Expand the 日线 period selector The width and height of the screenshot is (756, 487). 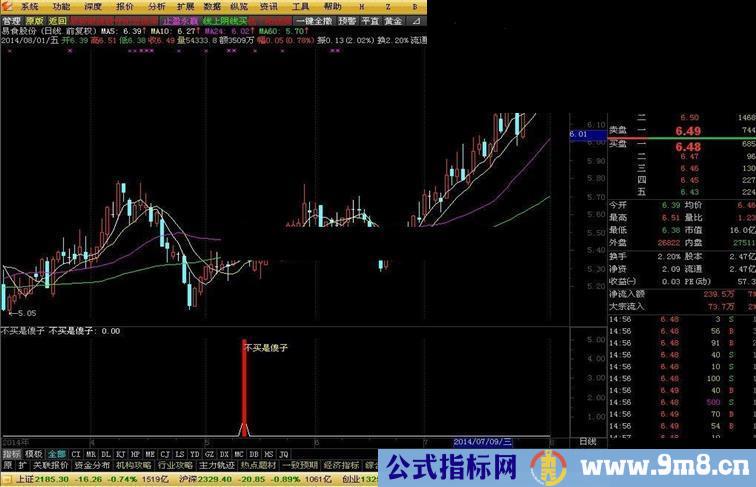(x=588, y=440)
